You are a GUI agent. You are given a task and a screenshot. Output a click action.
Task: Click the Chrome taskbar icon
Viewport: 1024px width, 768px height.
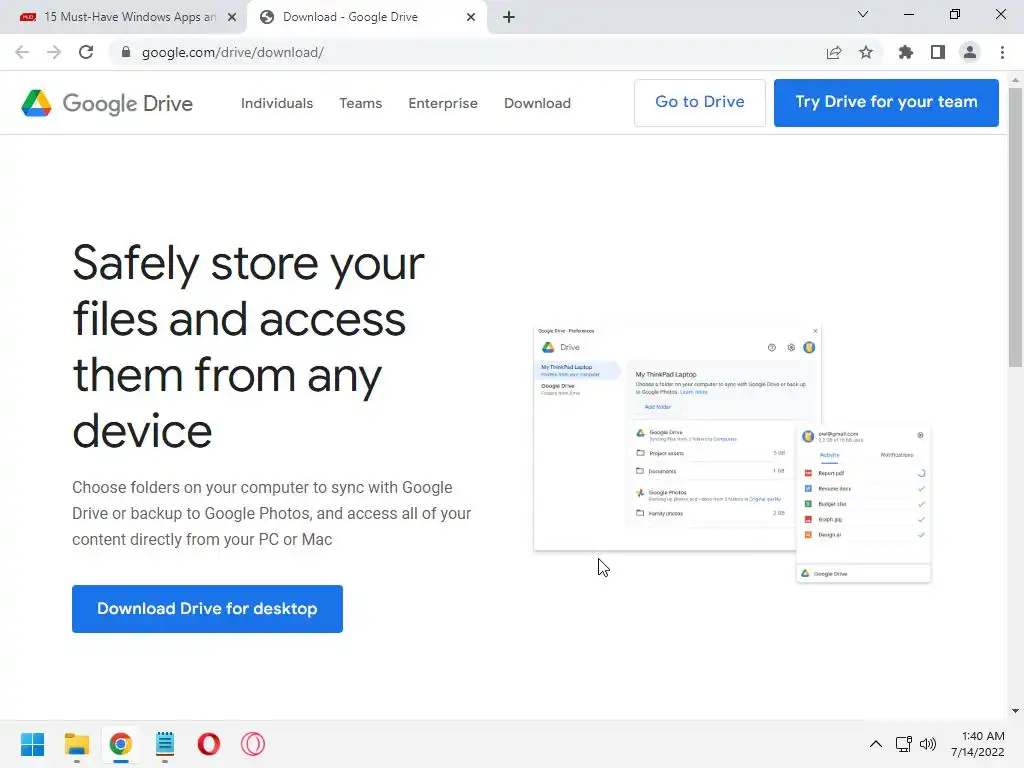[121, 744]
